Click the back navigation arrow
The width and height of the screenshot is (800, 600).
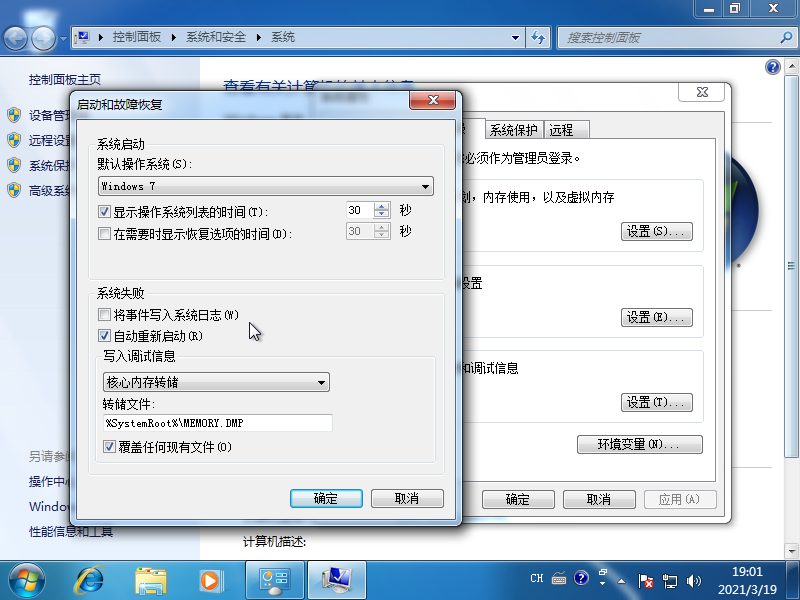(14, 37)
